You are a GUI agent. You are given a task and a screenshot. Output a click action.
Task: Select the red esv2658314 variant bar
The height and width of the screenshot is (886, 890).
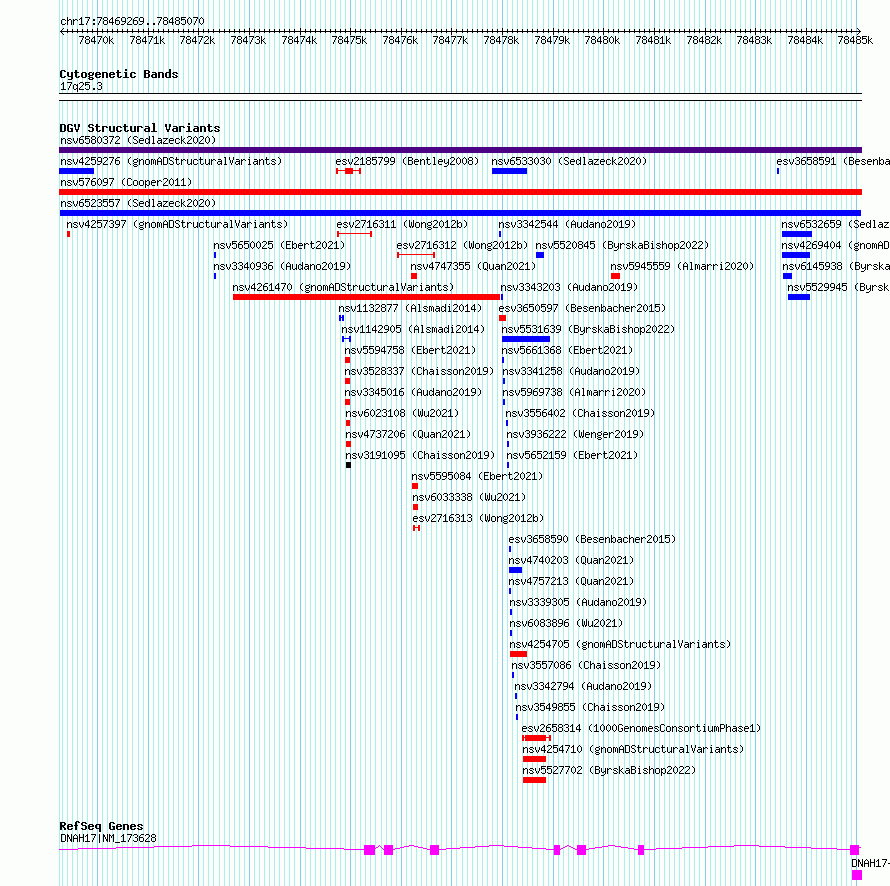pyautogui.click(x=536, y=738)
